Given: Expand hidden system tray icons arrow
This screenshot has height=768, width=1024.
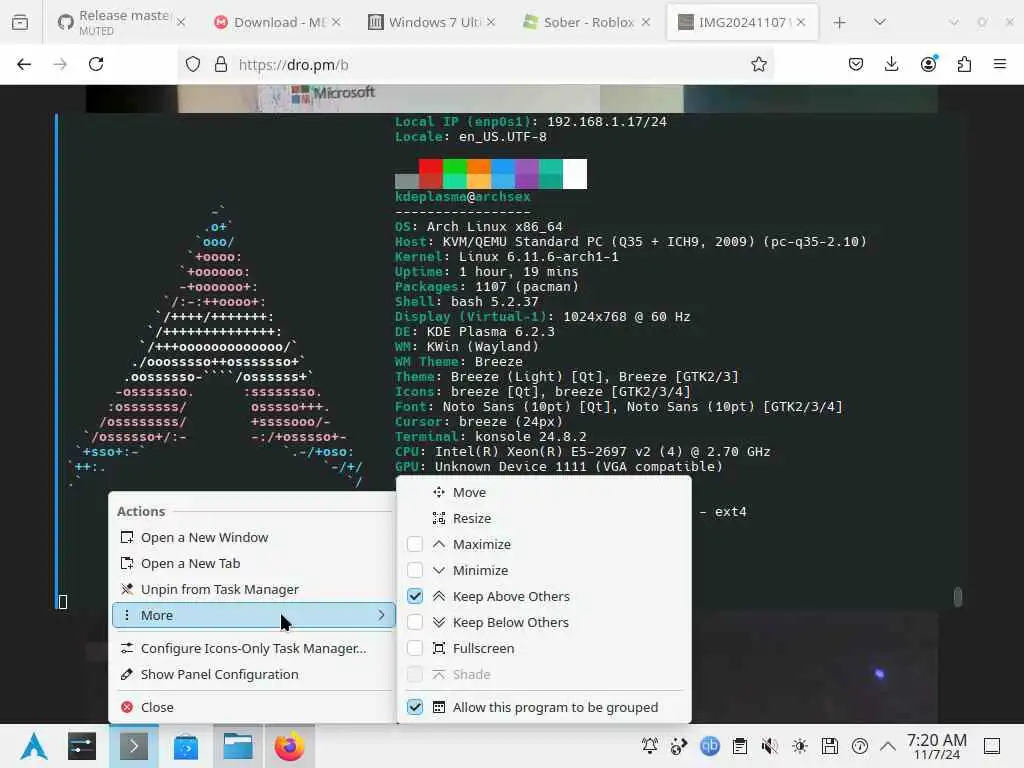Looking at the screenshot, I should tap(888, 746).
